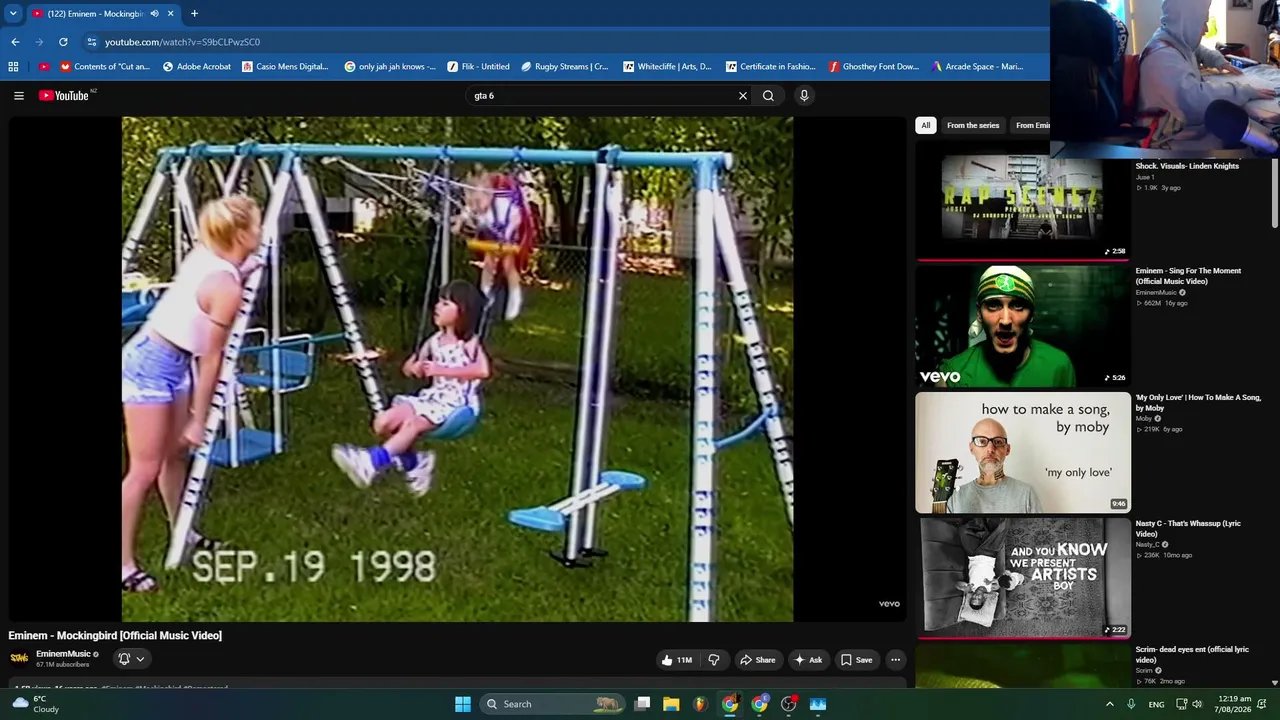Click the ENG language indicator
1280x720 pixels.
point(1156,704)
